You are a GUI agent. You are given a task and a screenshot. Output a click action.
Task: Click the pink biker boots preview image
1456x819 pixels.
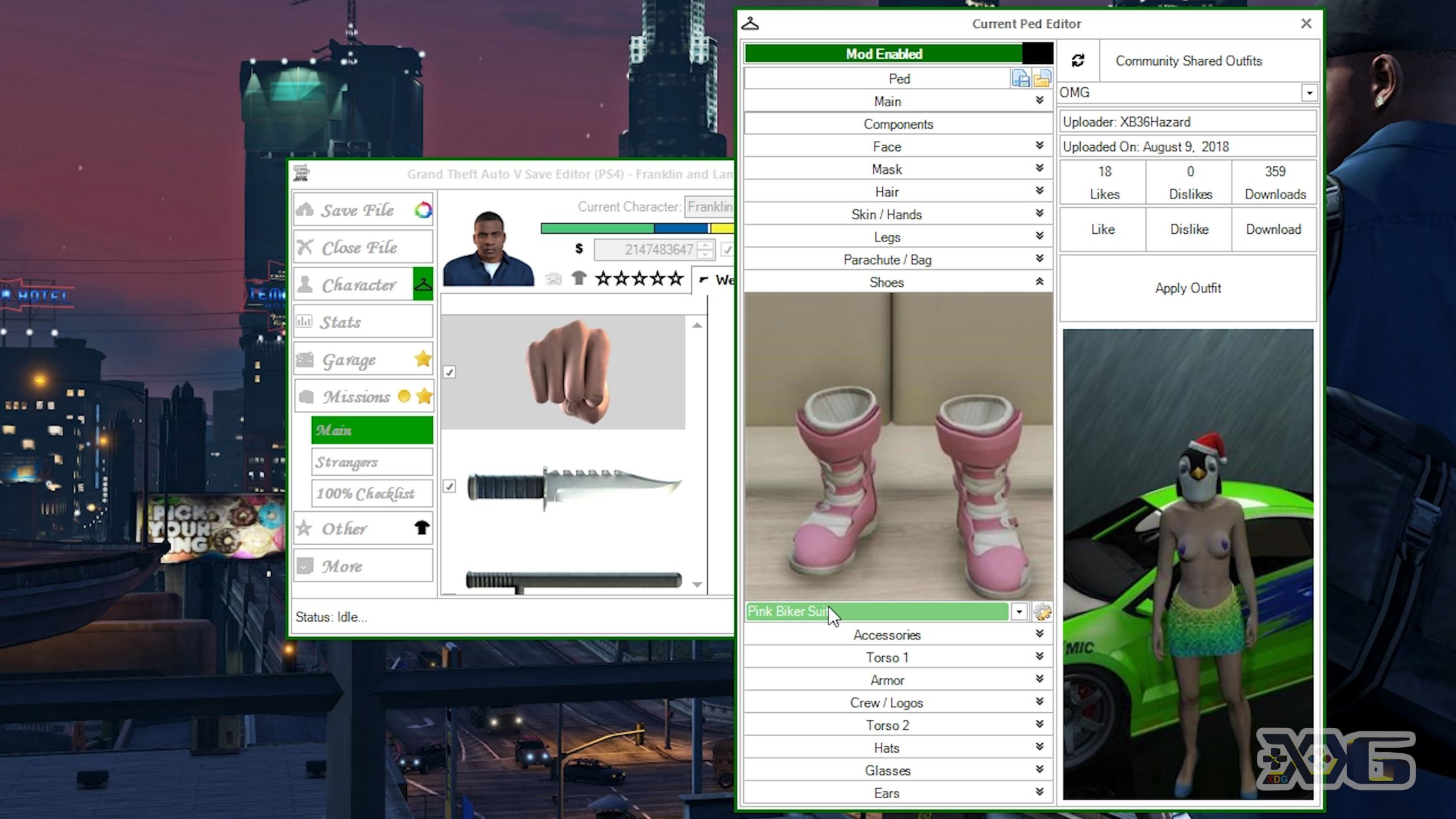(x=898, y=446)
